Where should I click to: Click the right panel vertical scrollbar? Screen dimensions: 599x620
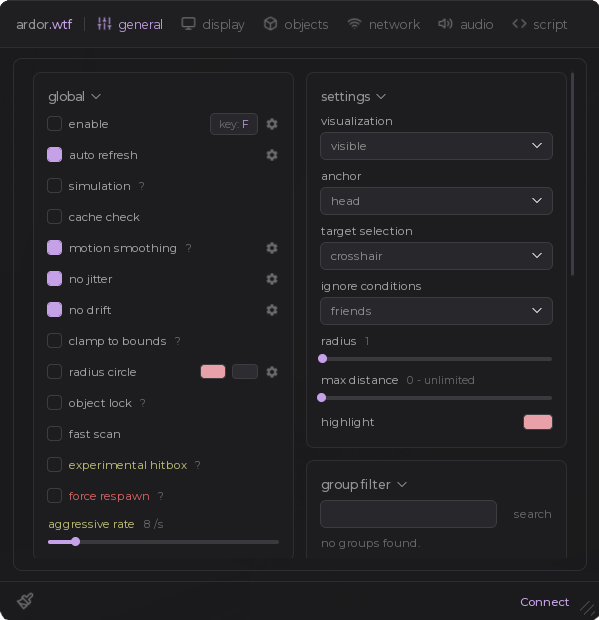(x=573, y=174)
